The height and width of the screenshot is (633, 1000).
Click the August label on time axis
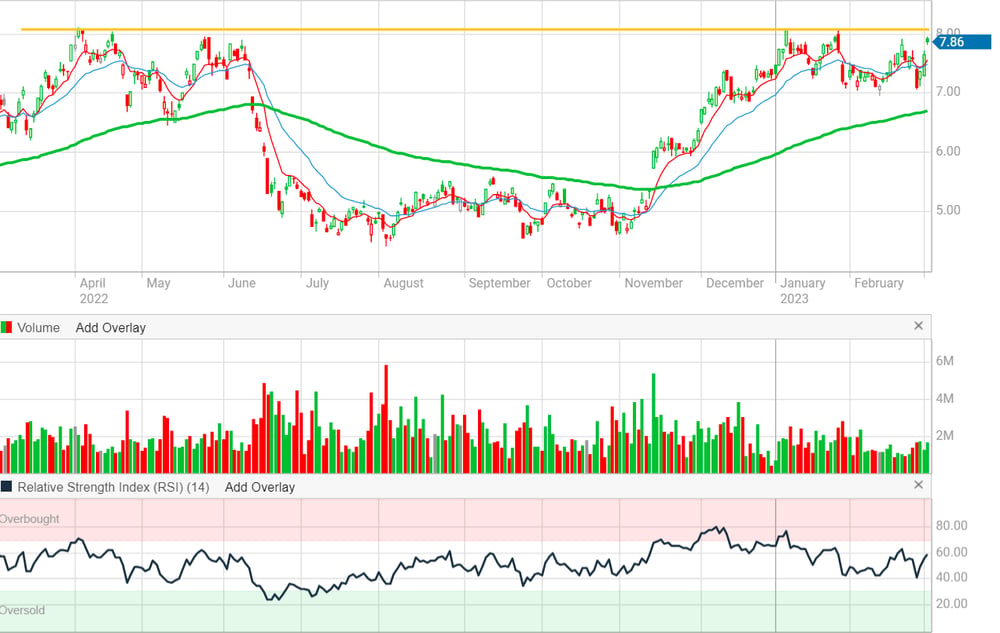tap(403, 283)
